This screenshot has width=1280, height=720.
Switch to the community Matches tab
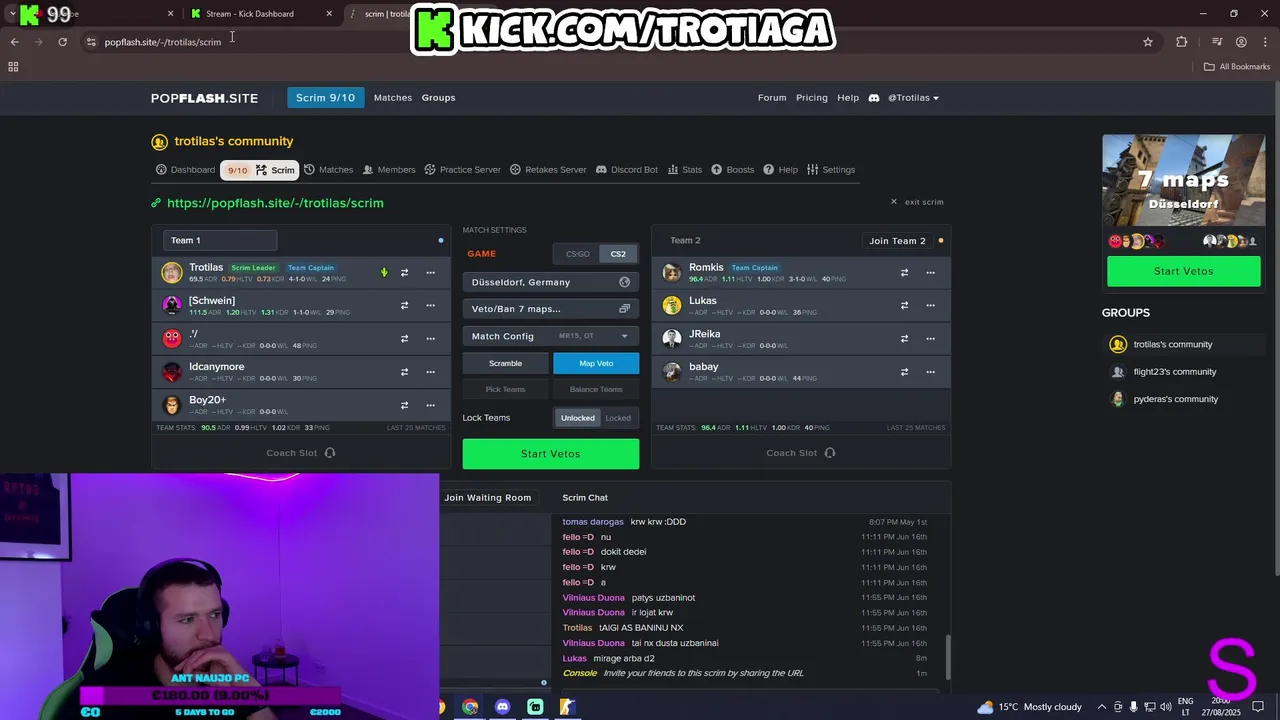point(328,170)
